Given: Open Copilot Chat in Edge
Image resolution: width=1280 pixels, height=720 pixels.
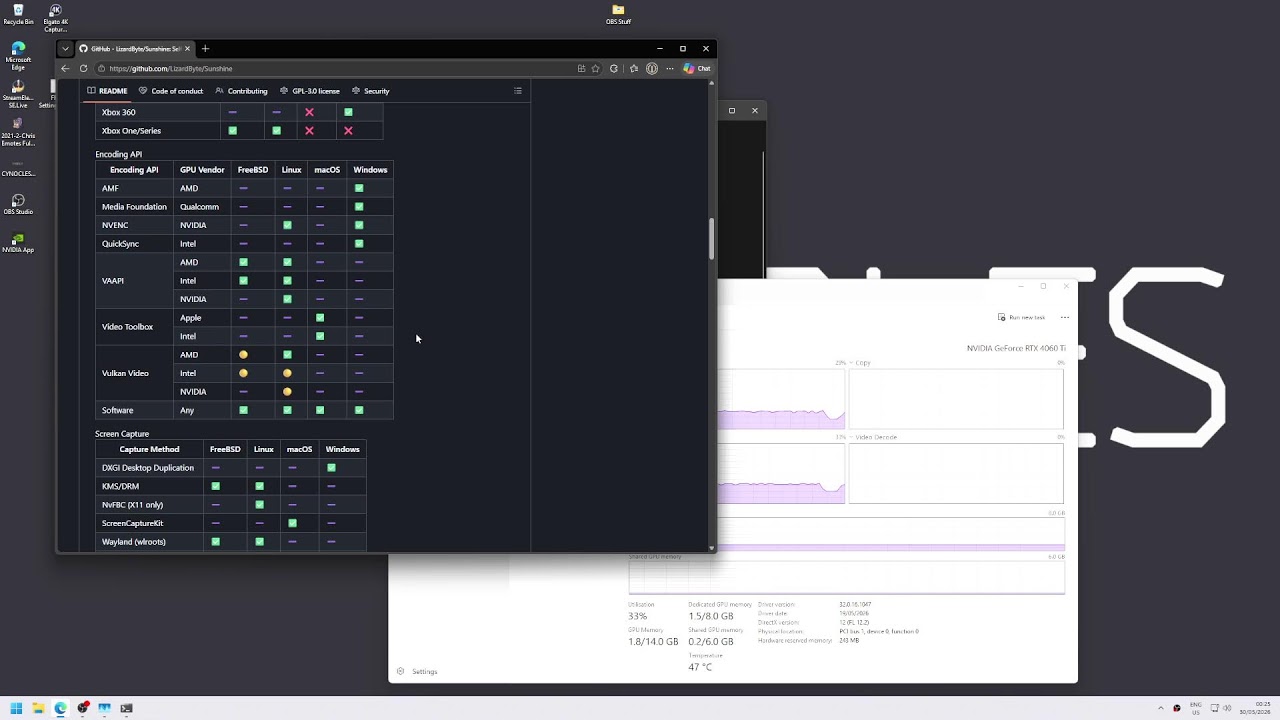Looking at the screenshot, I should tap(697, 68).
